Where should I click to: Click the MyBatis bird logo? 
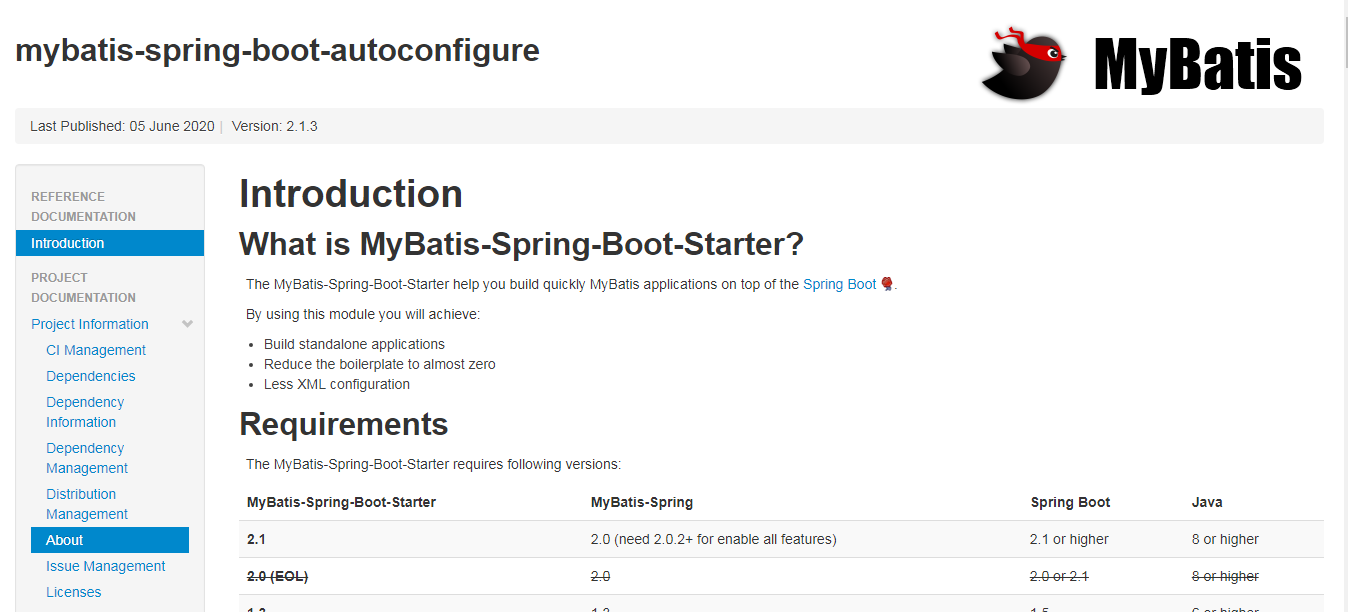pos(1024,62)
